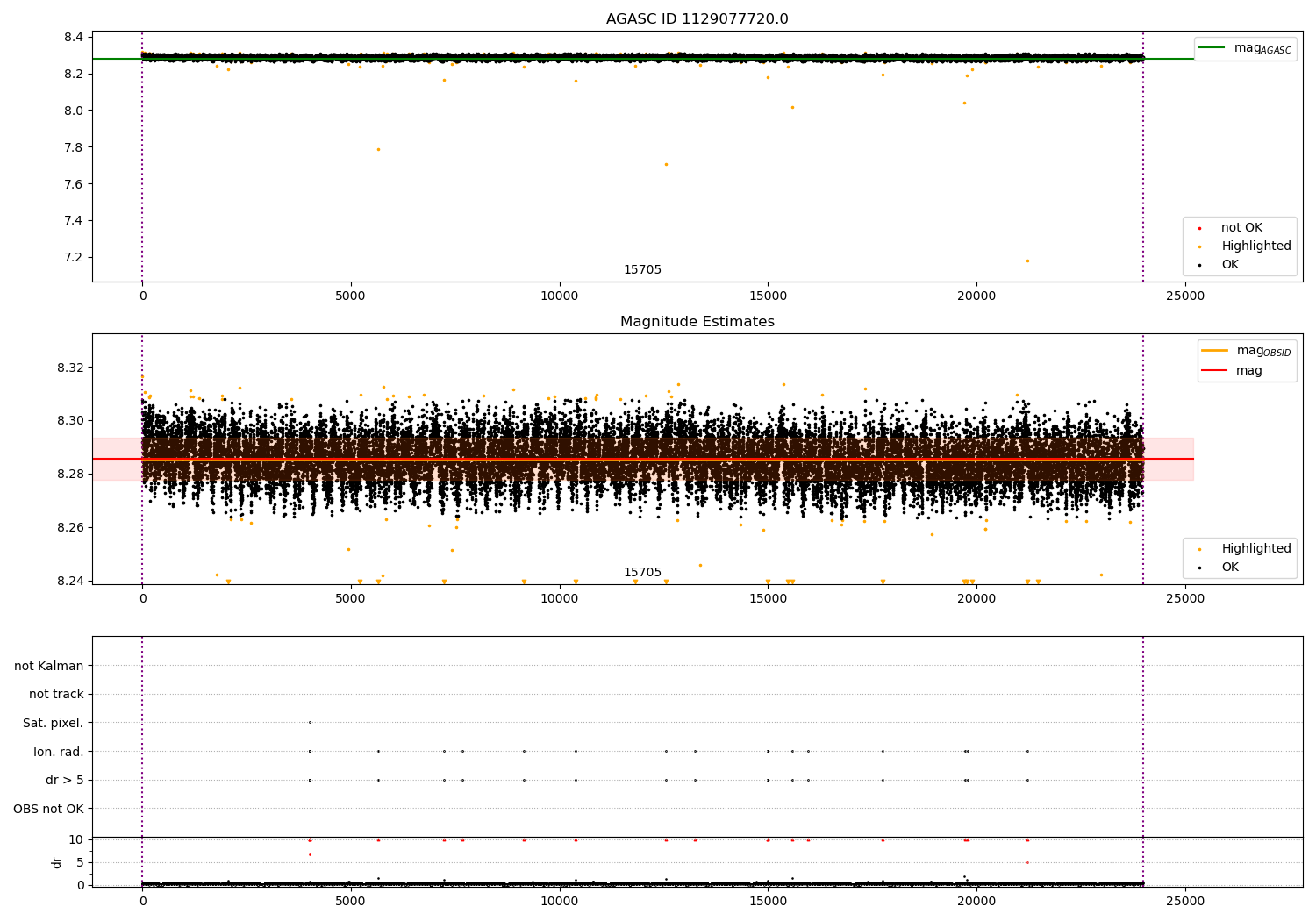Click the 'not Kalman' row label
This screenshot has height=921, width=1316.
(x=49, y=666)
